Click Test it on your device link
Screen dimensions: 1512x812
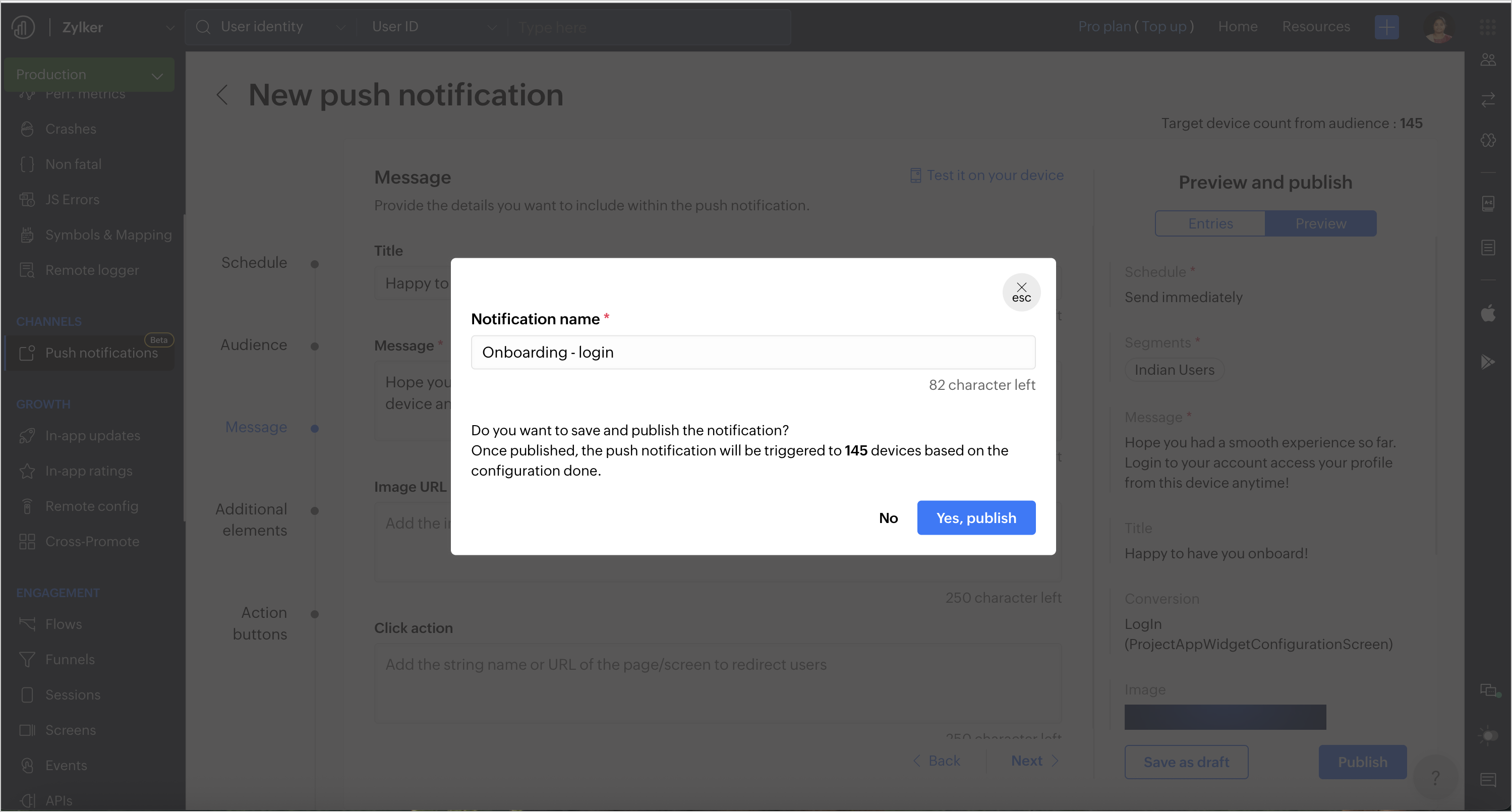coord(986,175)
